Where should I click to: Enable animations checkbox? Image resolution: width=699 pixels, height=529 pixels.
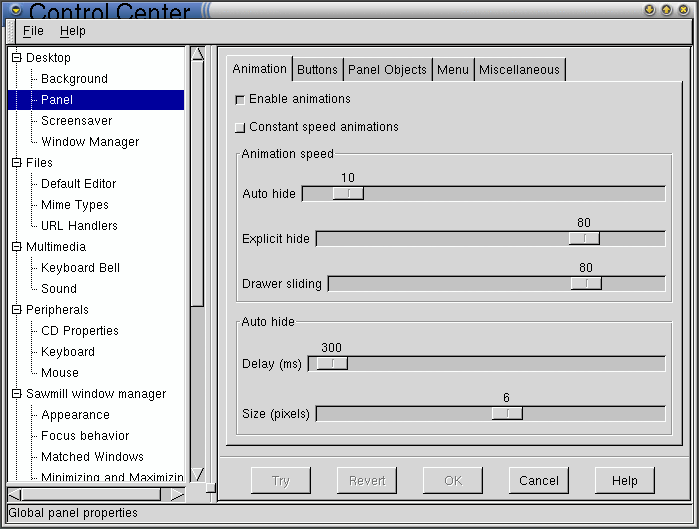pyautogui.click(x=239, y=100)
